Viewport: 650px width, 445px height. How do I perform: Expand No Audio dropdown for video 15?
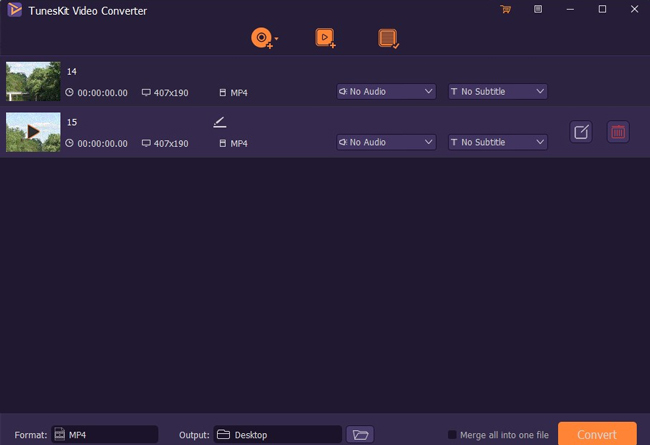(x=386, y=142)
